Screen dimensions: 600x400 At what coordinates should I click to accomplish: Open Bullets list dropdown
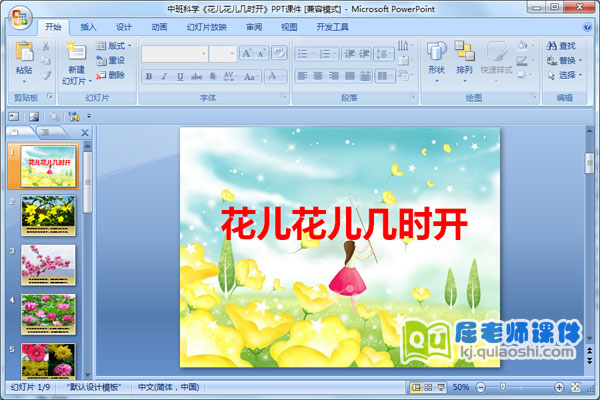point(306,54)
